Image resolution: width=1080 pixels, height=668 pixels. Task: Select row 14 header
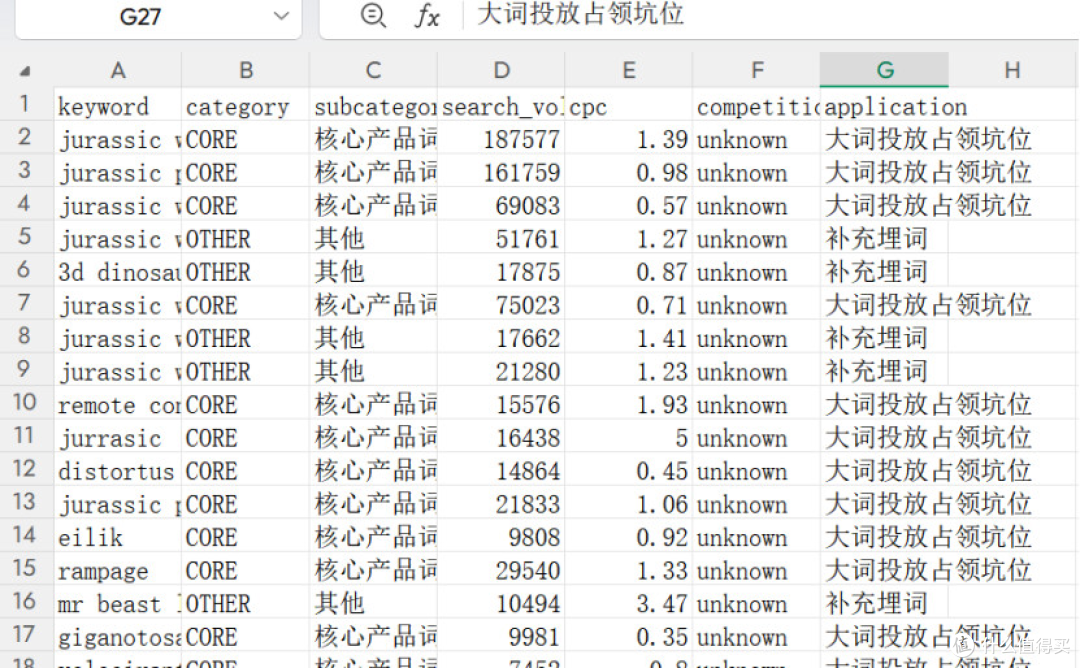(25, 535)
